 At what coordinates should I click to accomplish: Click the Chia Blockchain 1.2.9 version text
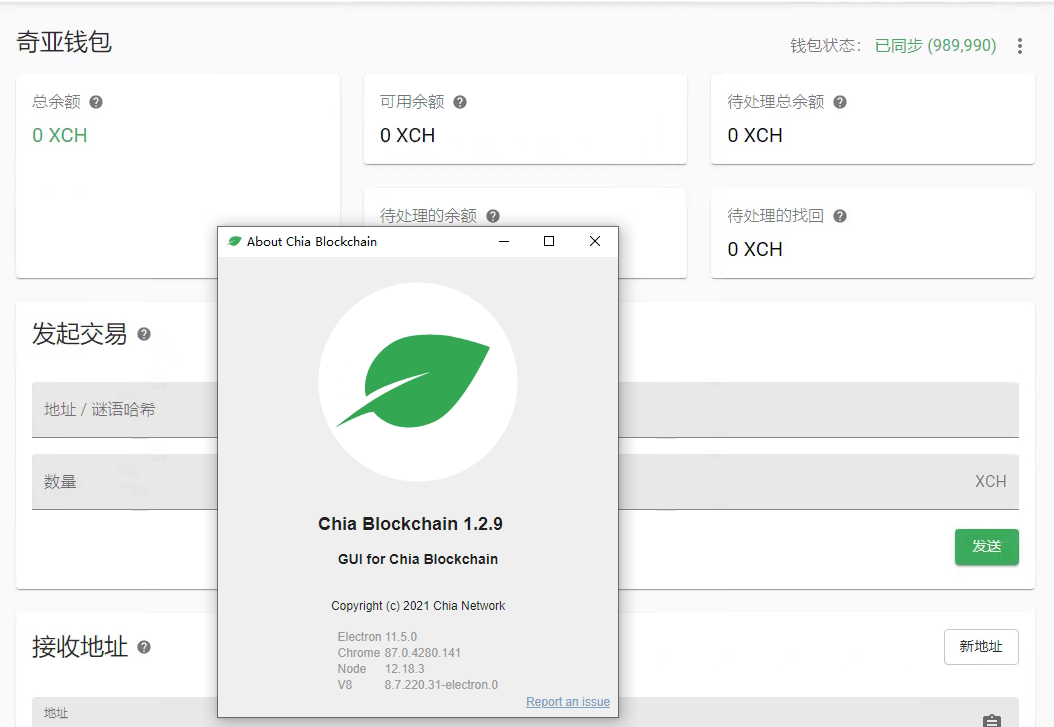(410, 524)
